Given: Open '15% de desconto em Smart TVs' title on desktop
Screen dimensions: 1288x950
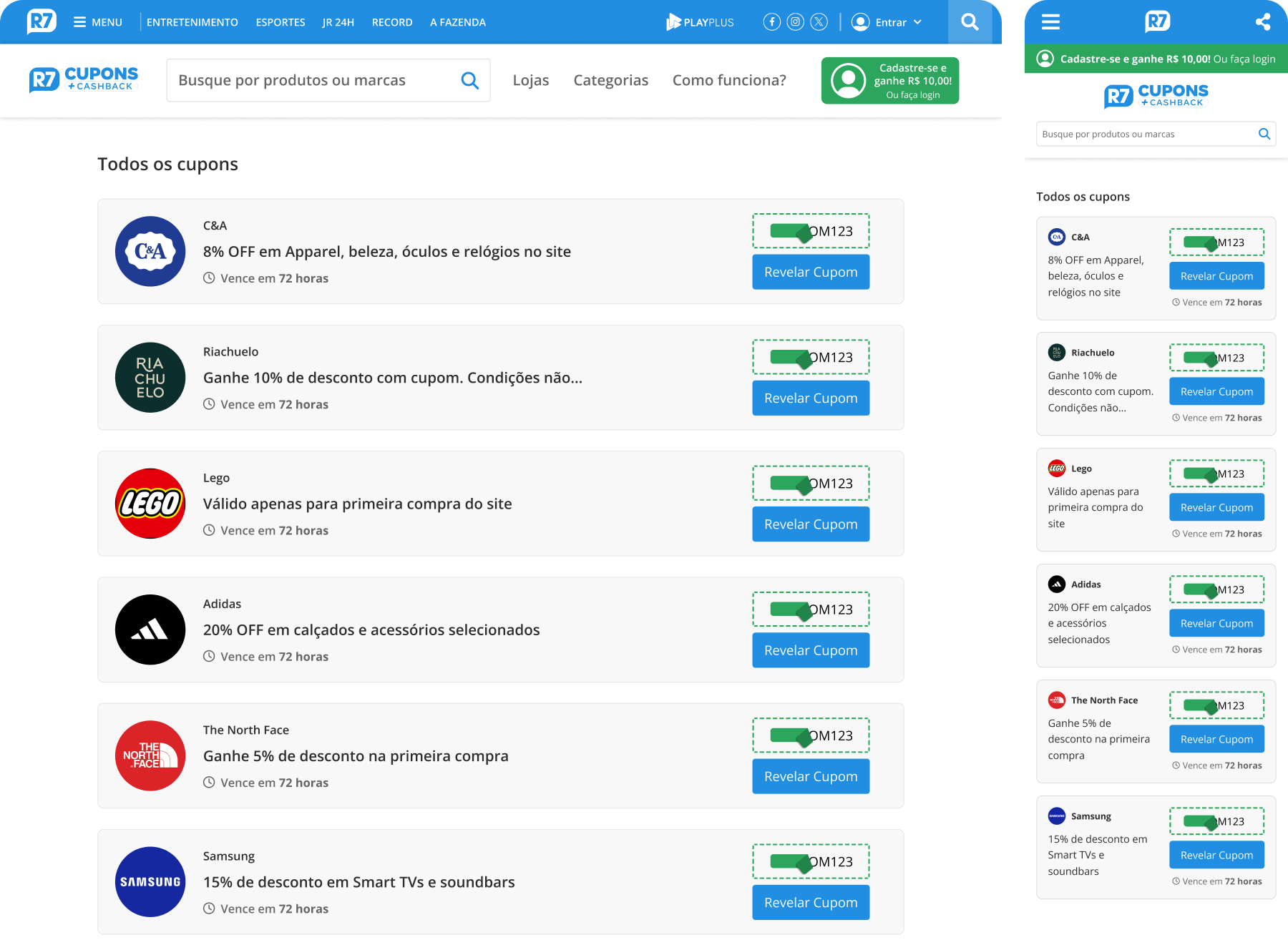Looking at the screenshot, I should 359,882.
